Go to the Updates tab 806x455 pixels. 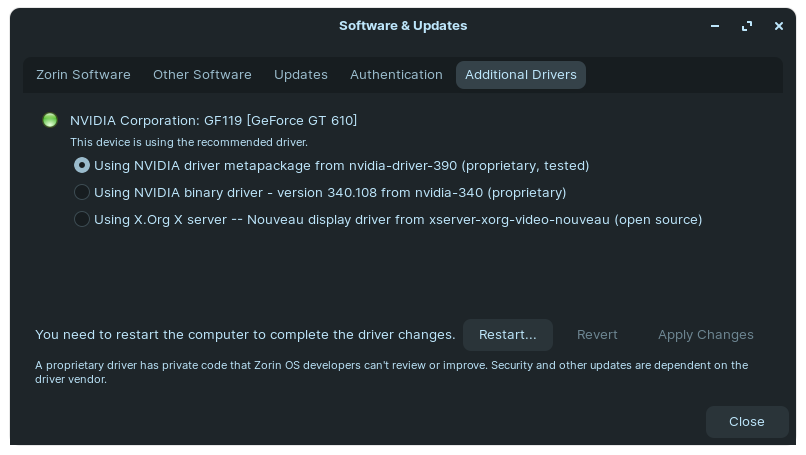(301, 75)
